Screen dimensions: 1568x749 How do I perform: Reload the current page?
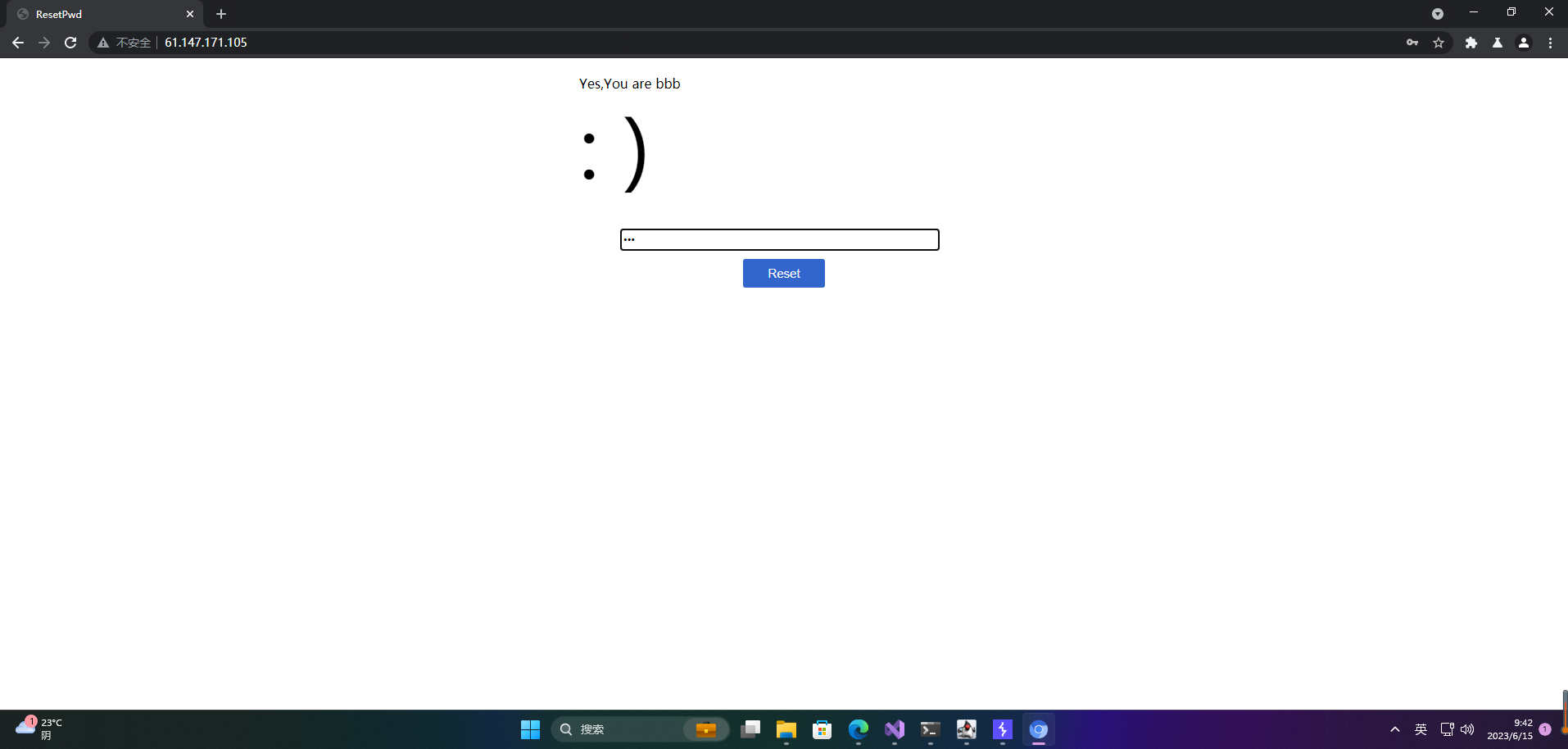click(x=70, y=43)
